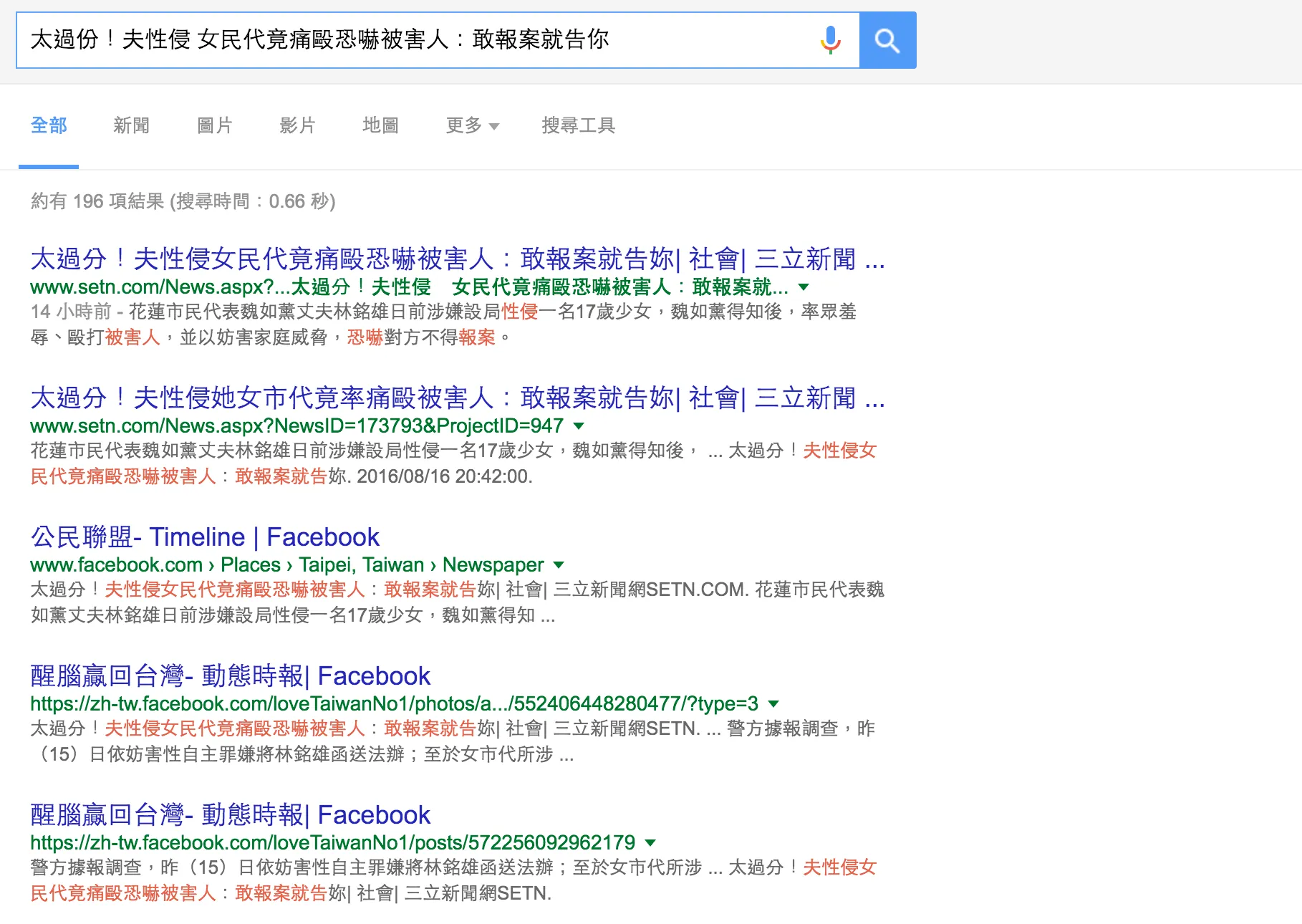1302x924 pixels.
Task: Open the 醒腦贏回台灣 Facebook photo post
Action: point(230,676)
